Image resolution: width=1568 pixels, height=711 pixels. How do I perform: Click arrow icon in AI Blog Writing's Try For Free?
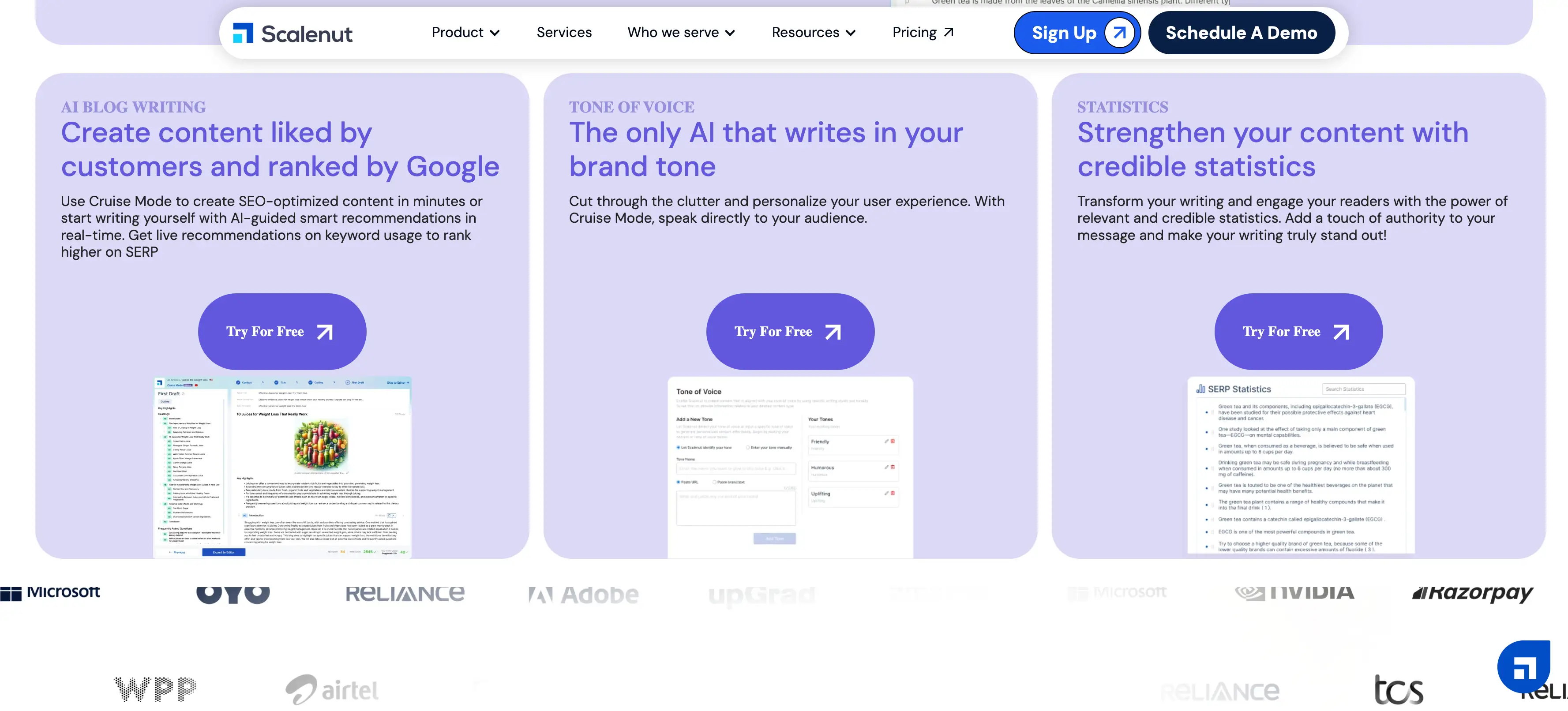(x=325, y=332)
